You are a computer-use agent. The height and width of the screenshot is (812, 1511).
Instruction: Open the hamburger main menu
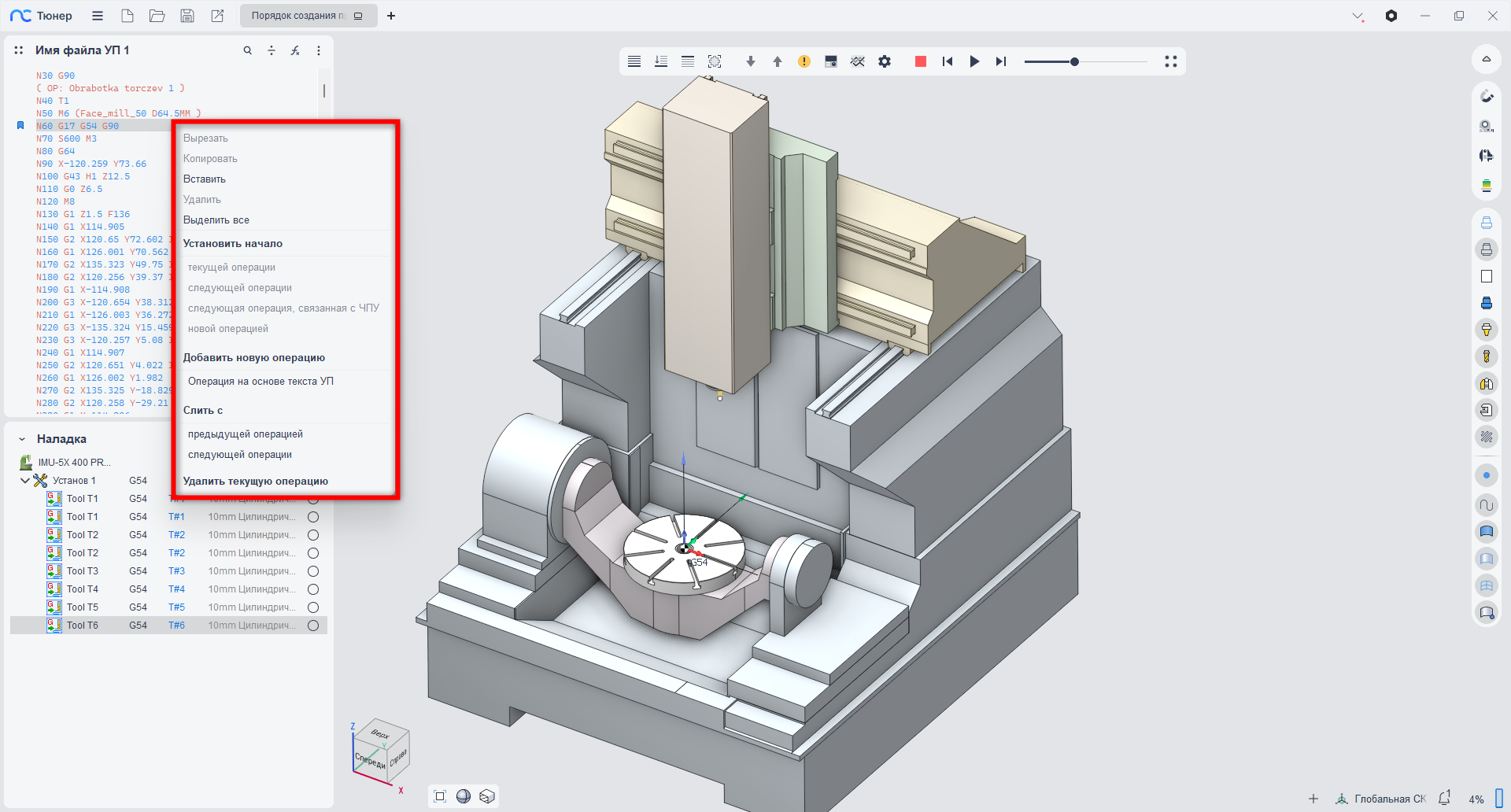98,16
